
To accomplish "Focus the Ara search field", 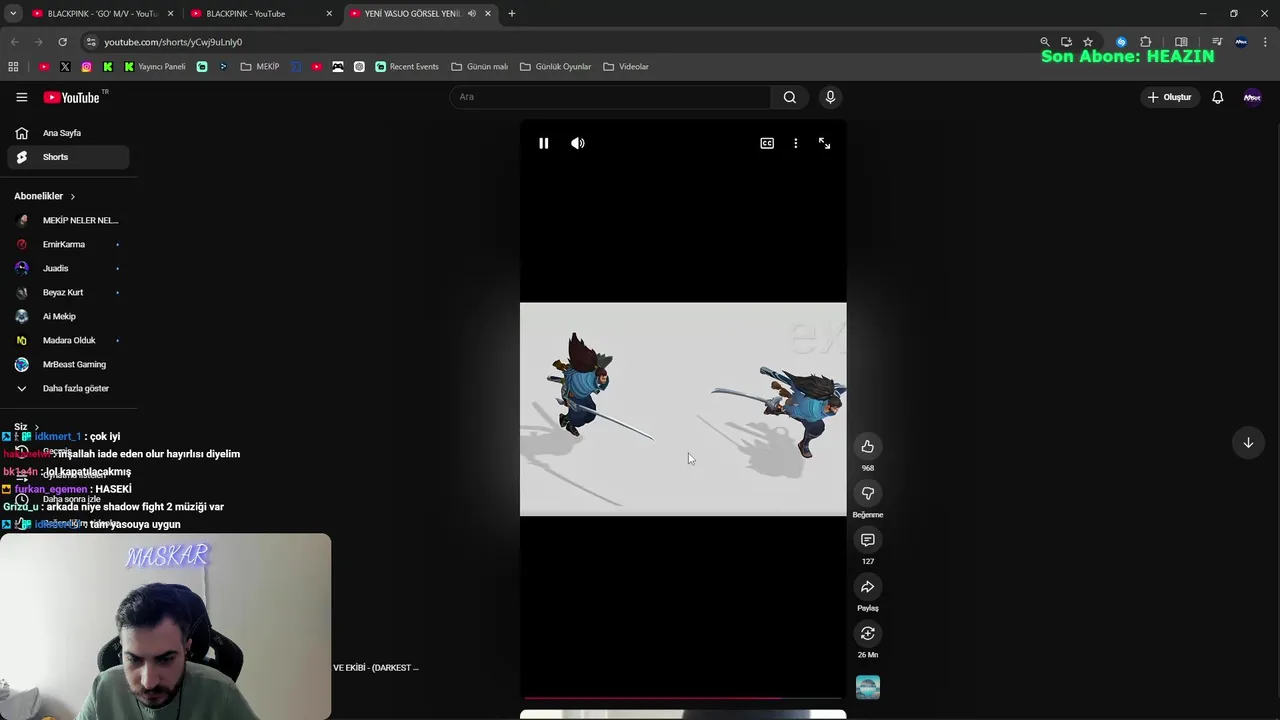I will 610,97.
